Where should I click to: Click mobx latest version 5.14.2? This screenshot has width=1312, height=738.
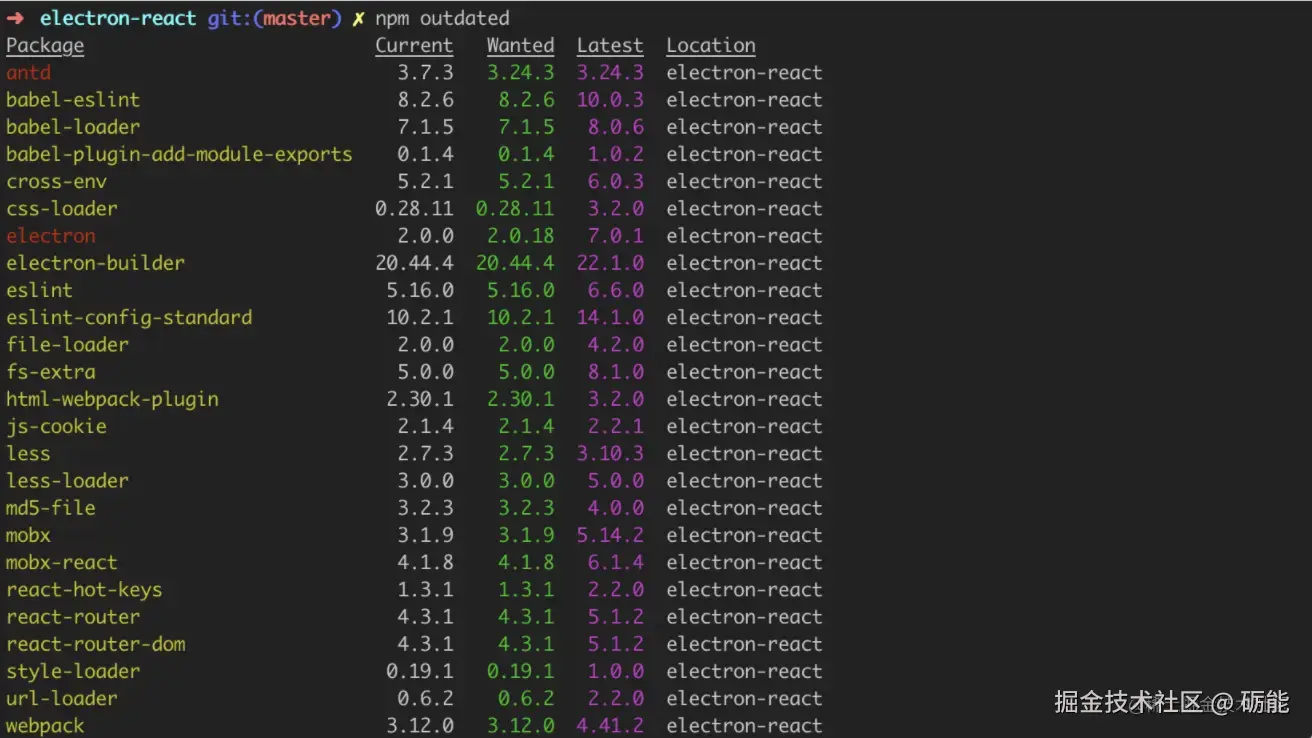tap(610, 535)
